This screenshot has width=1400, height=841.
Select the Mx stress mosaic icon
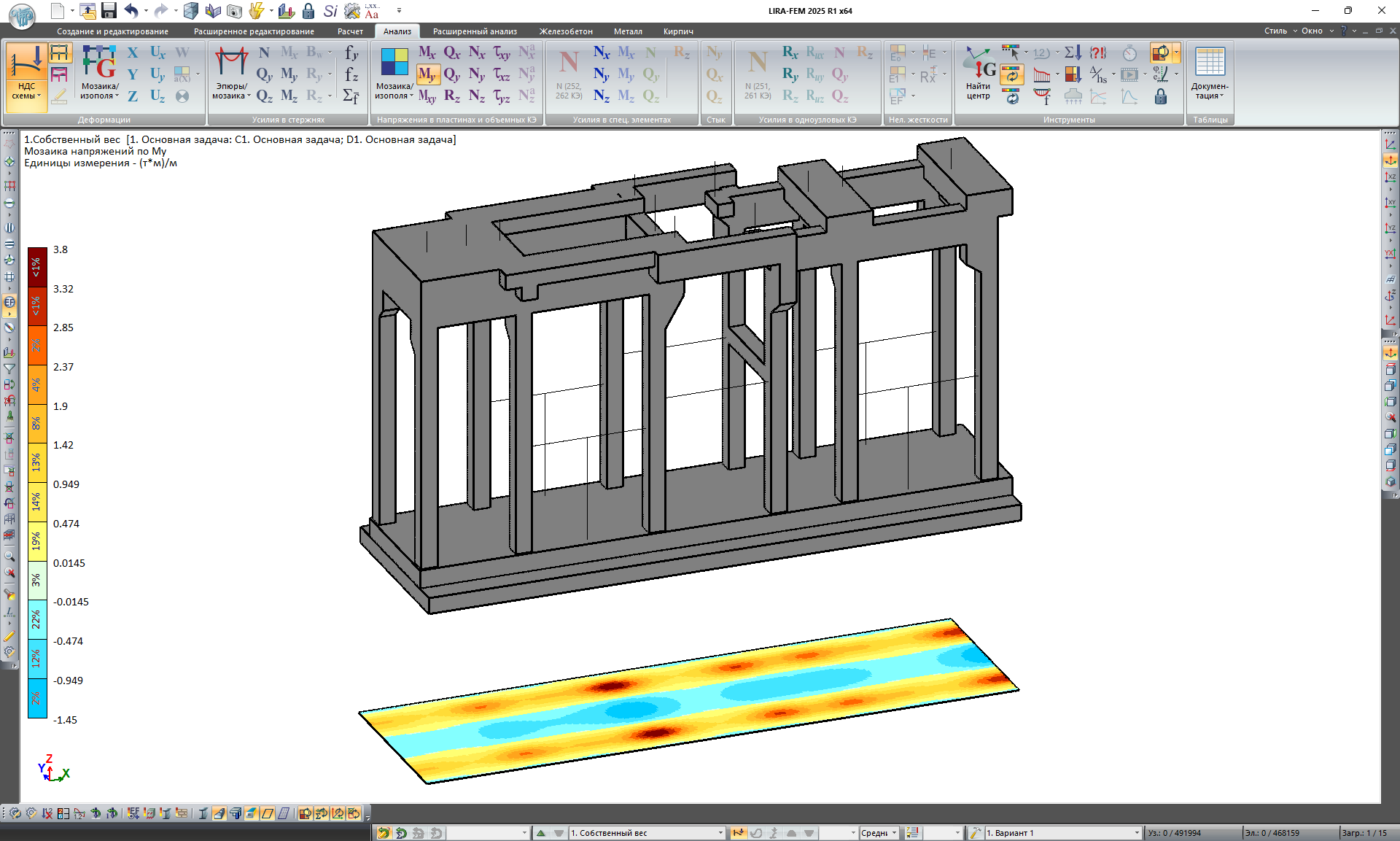click(427, 53)
